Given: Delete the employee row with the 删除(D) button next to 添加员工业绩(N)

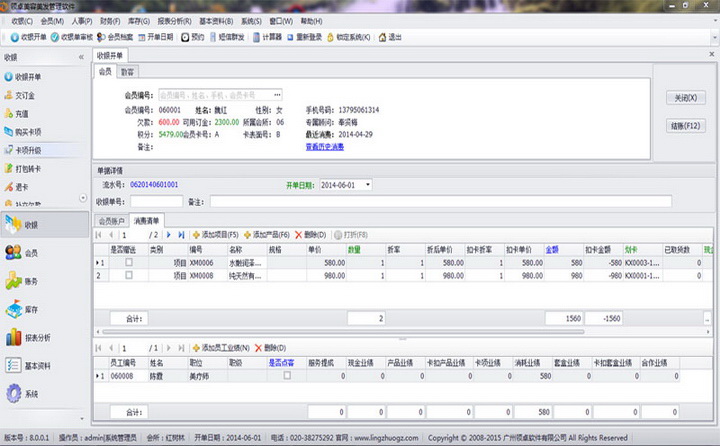Looking at the screenshot, I should [x=270, y=348].
